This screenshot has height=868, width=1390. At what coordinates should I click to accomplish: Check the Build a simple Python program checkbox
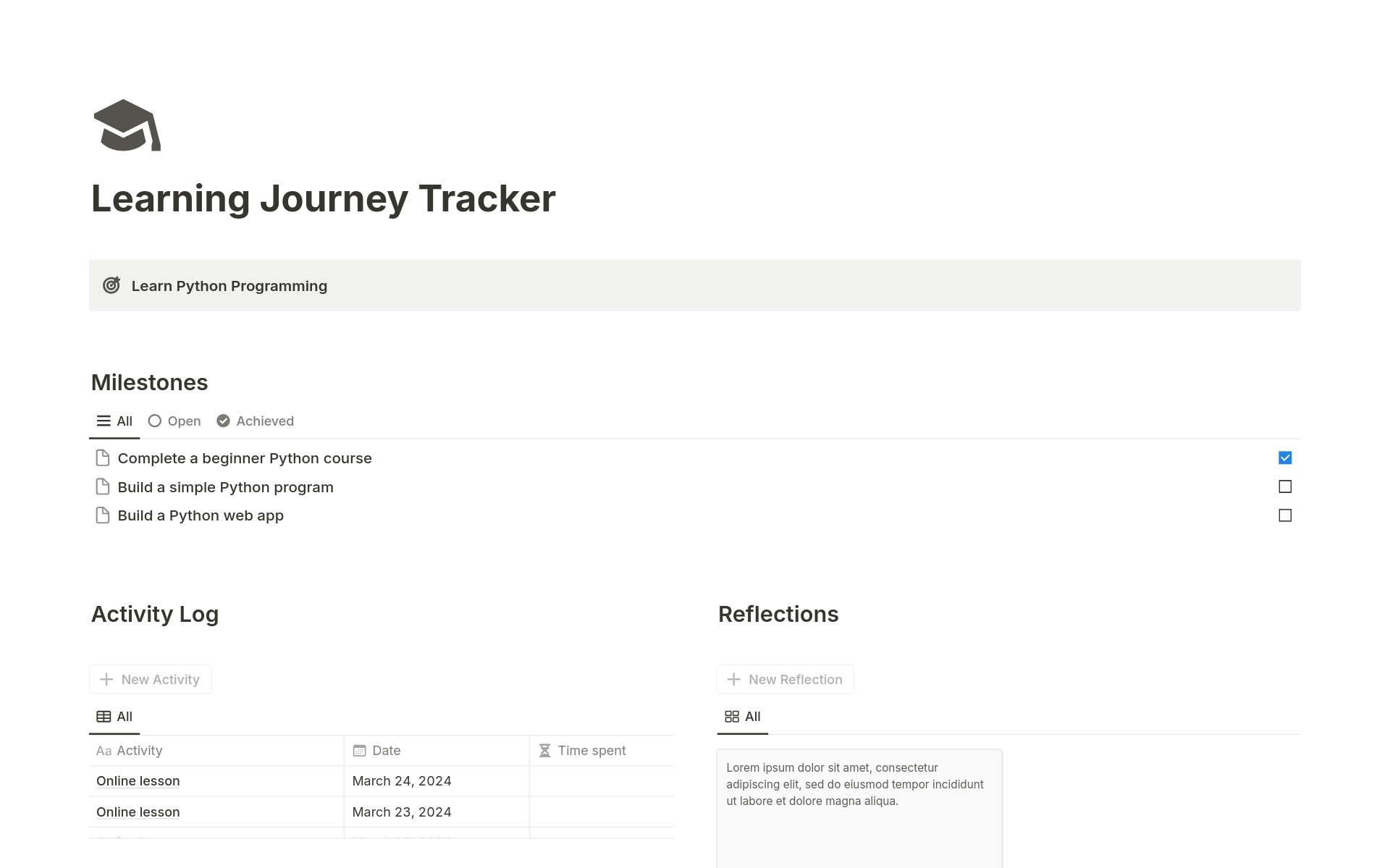(1285, 486)
